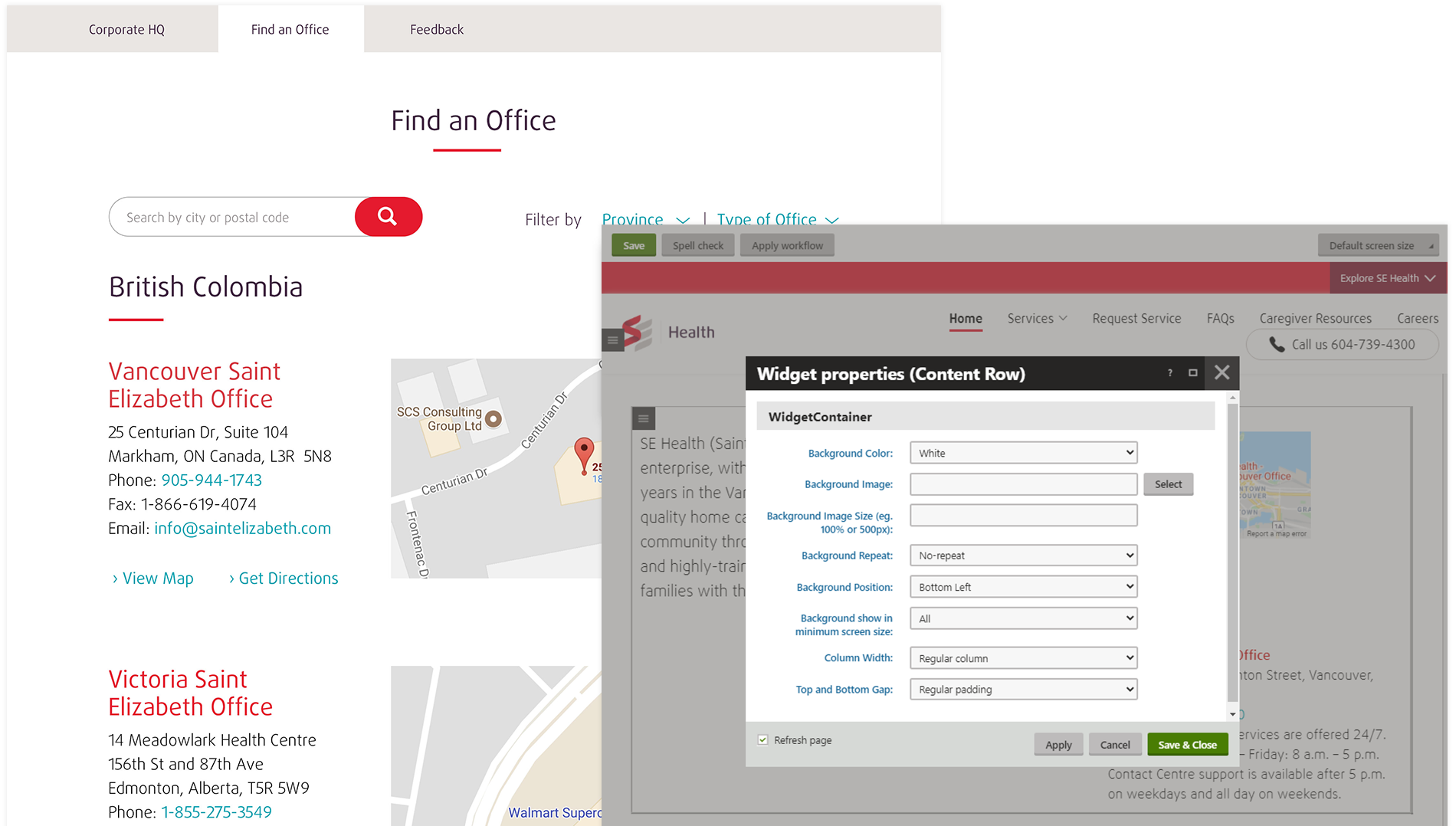Expand the Province filter
This screenshot has height=826, width=1456.
click(x=645, y=220)
